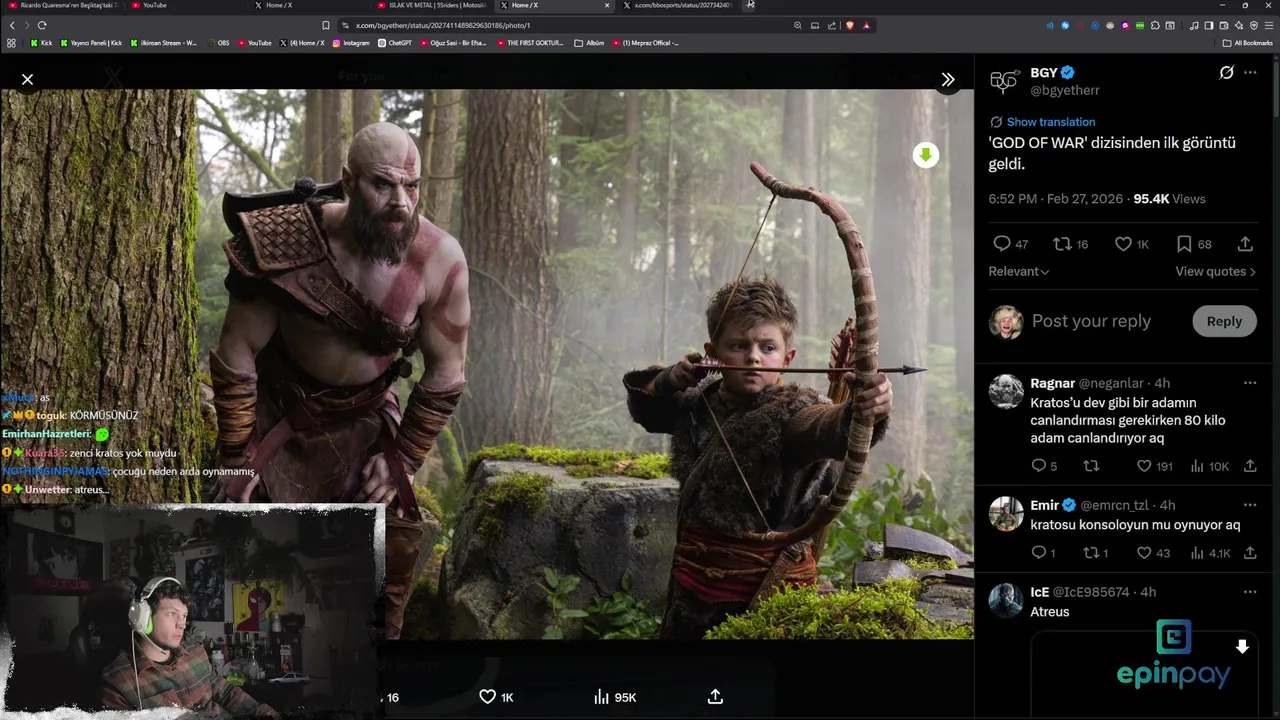Close the active Home / X tab
Screen dimensions: 1280x720
[x=607, y=5]
